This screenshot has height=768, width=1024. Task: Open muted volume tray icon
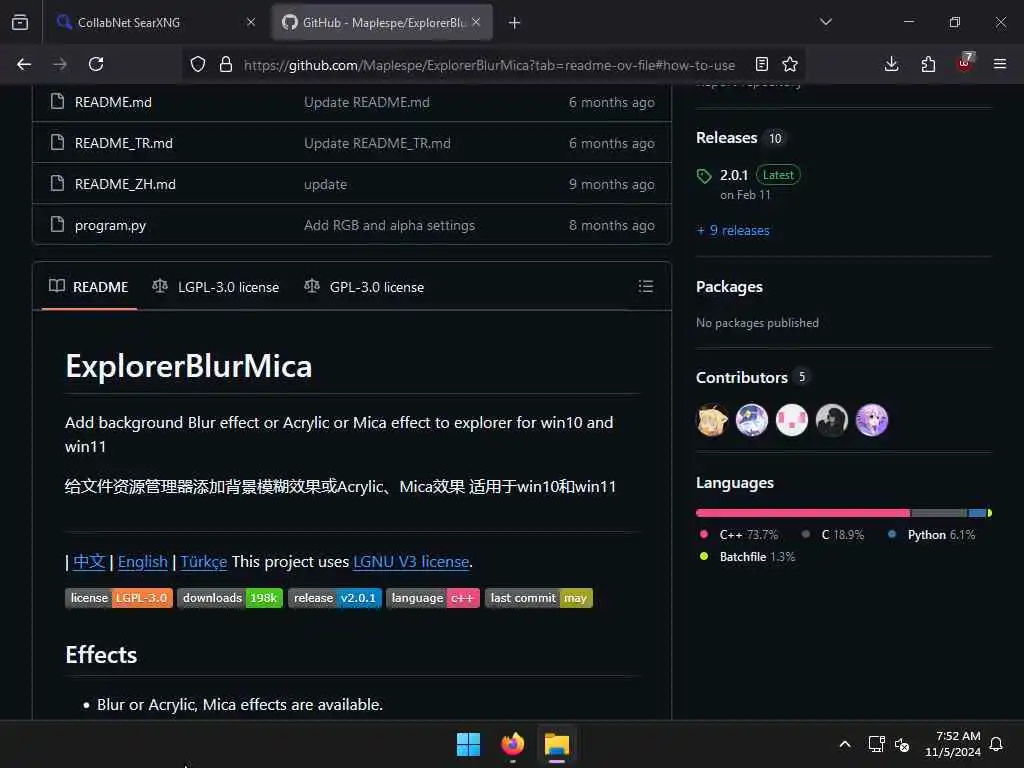tap(902, 744)
